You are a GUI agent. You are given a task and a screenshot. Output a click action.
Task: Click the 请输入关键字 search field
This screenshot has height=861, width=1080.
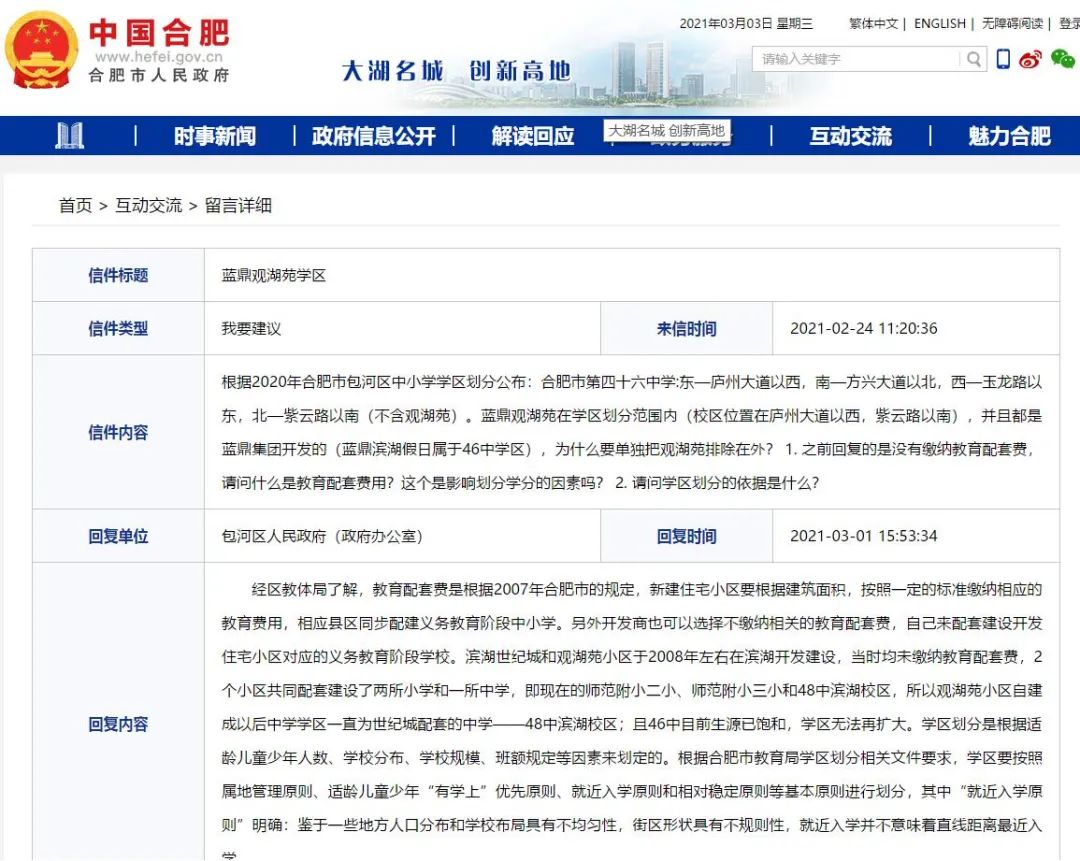pos(857,60)
